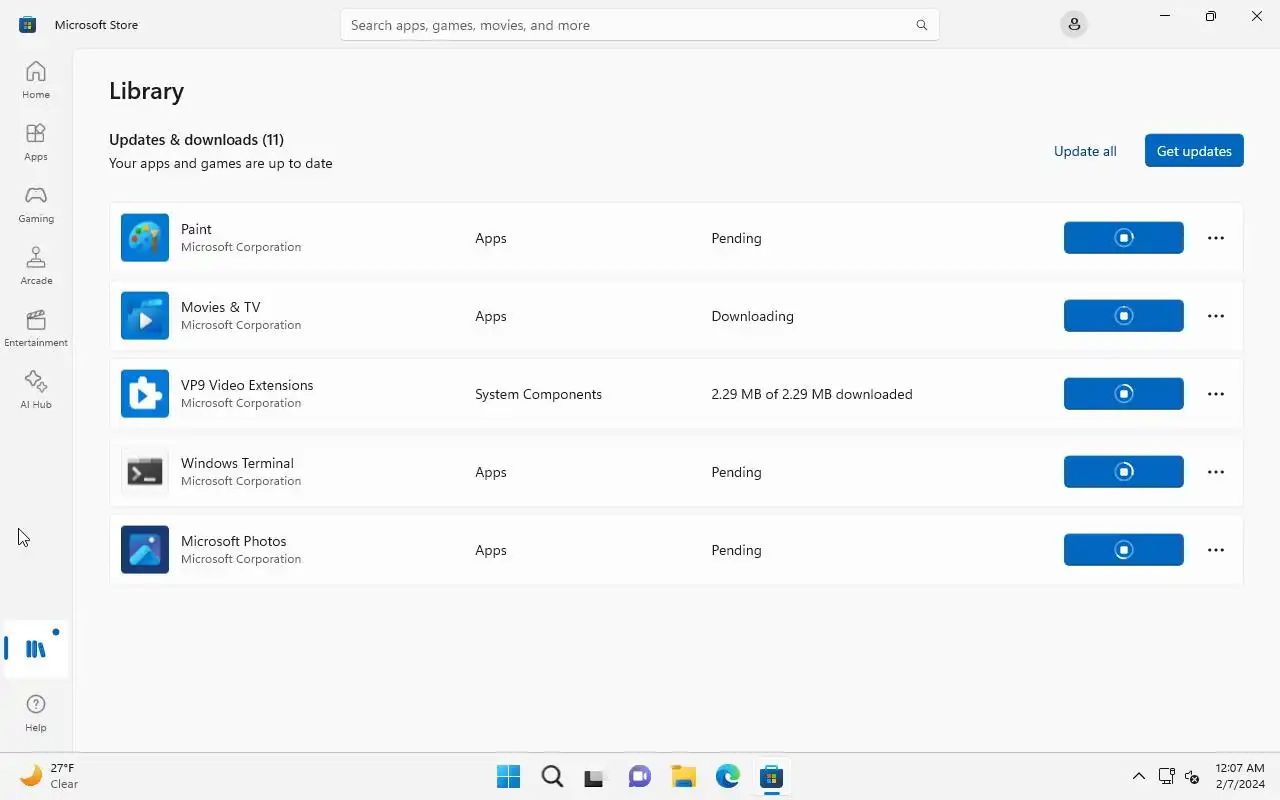Open Microsoft Edge from taskbar
Image resolution: width=1280 pixels, height=800 pixels.
pyautogui.click(x=727, y=776)
